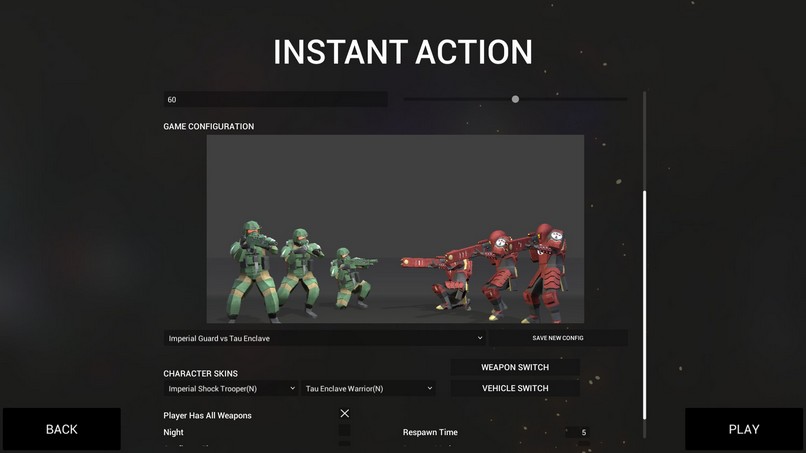
Task: Enable the Night checkbox
Action: coord(344,431)
